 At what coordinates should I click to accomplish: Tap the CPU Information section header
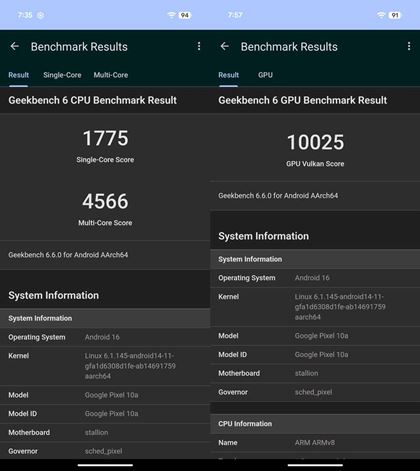point(315,424)
